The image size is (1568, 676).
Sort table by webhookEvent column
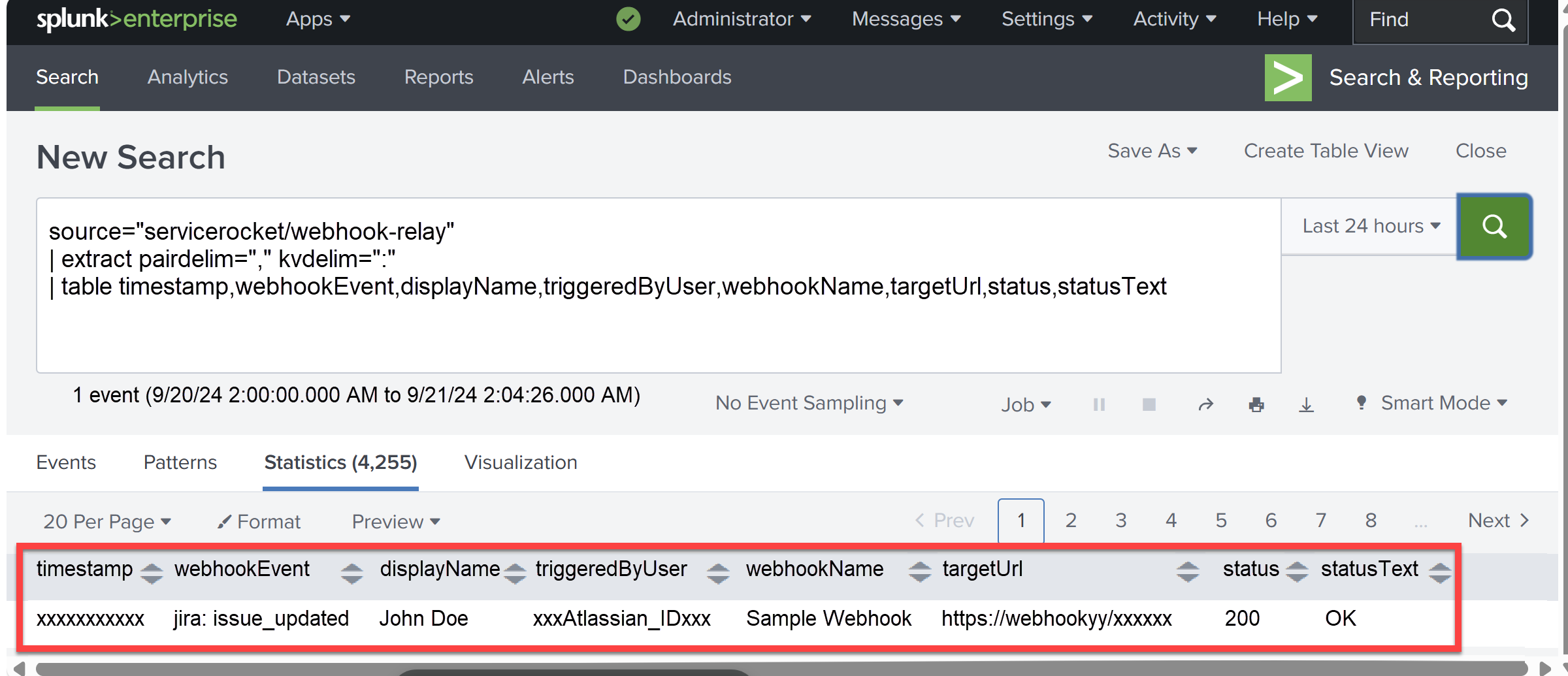(x=351, y=573)
